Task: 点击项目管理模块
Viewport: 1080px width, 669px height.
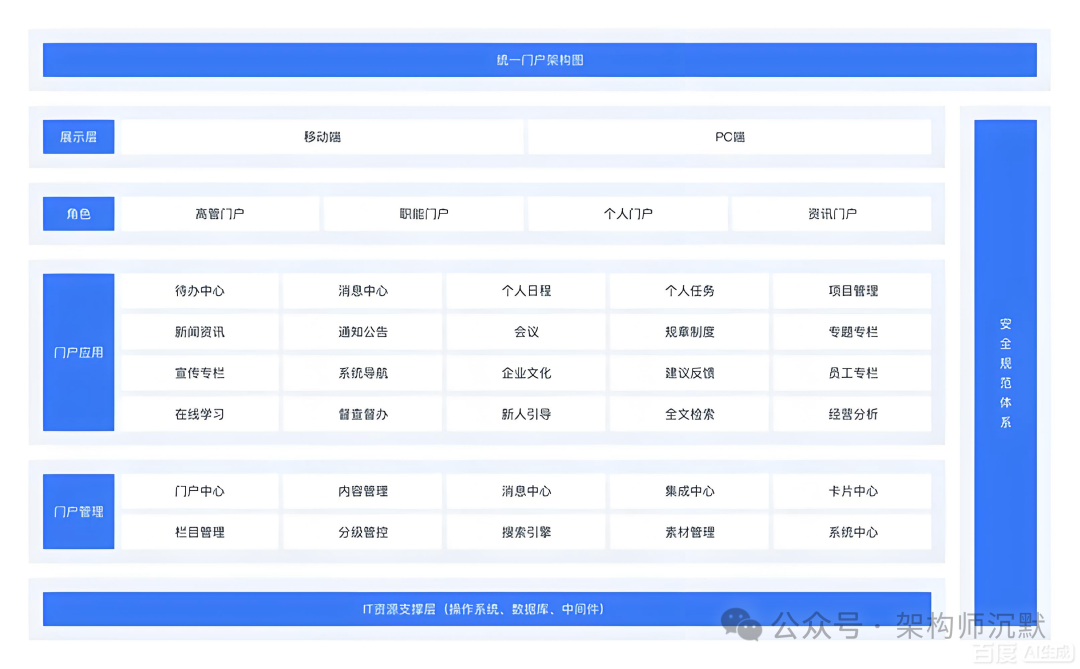Action: coord(852,291)
